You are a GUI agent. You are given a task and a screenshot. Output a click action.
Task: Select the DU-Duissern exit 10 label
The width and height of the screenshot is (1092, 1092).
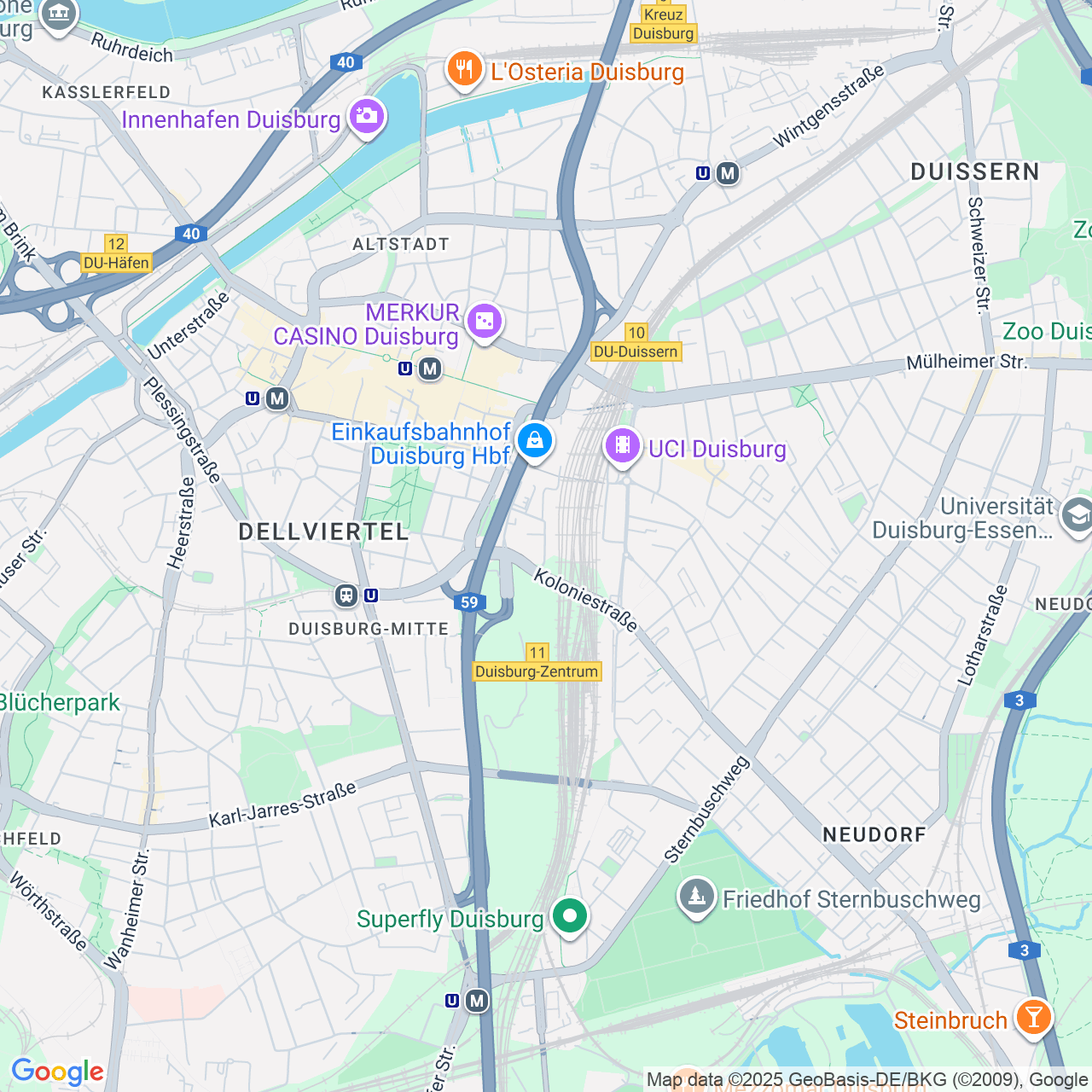coord(636,343)
